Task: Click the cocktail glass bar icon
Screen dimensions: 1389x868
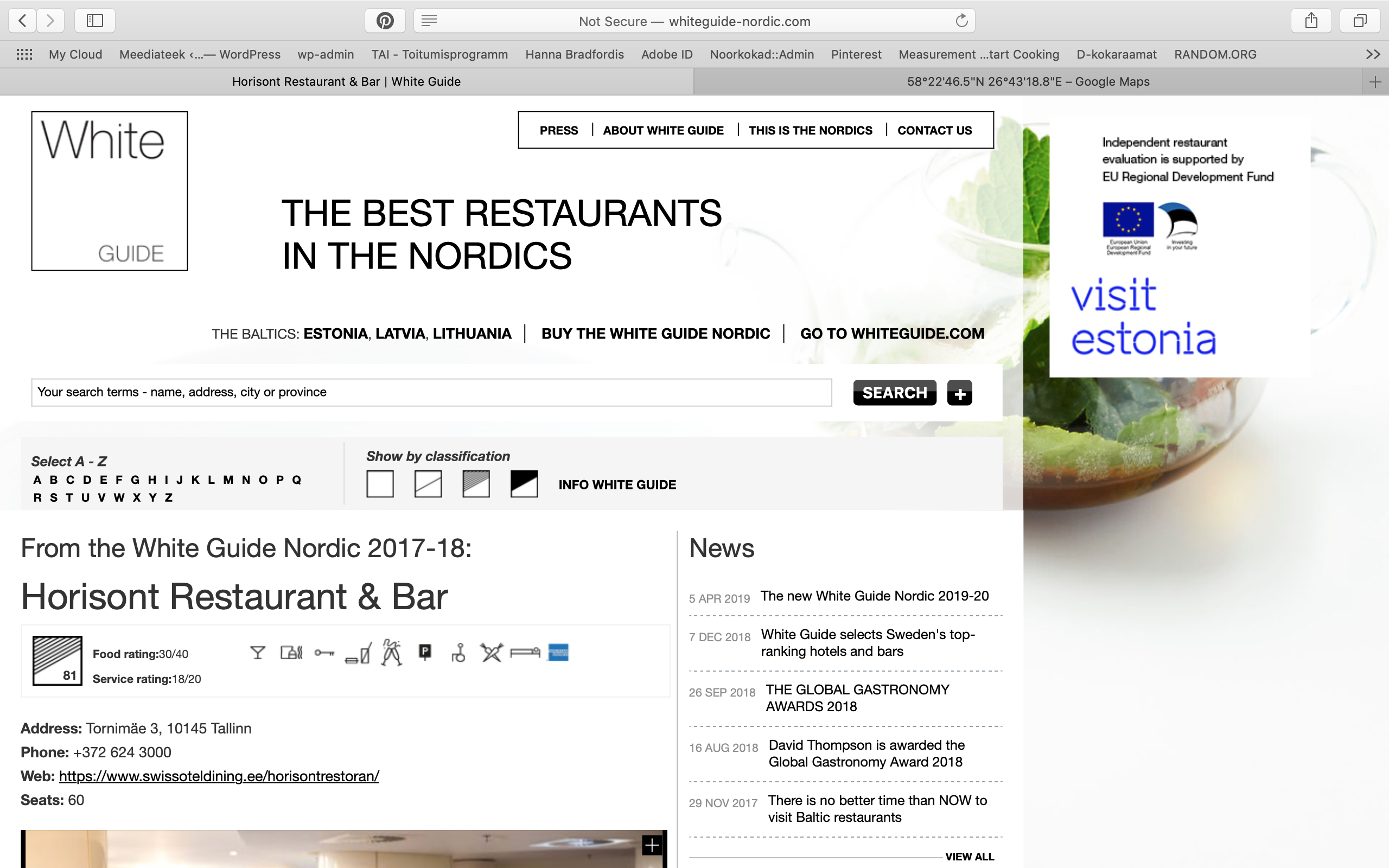Action: tap(258, 653)
